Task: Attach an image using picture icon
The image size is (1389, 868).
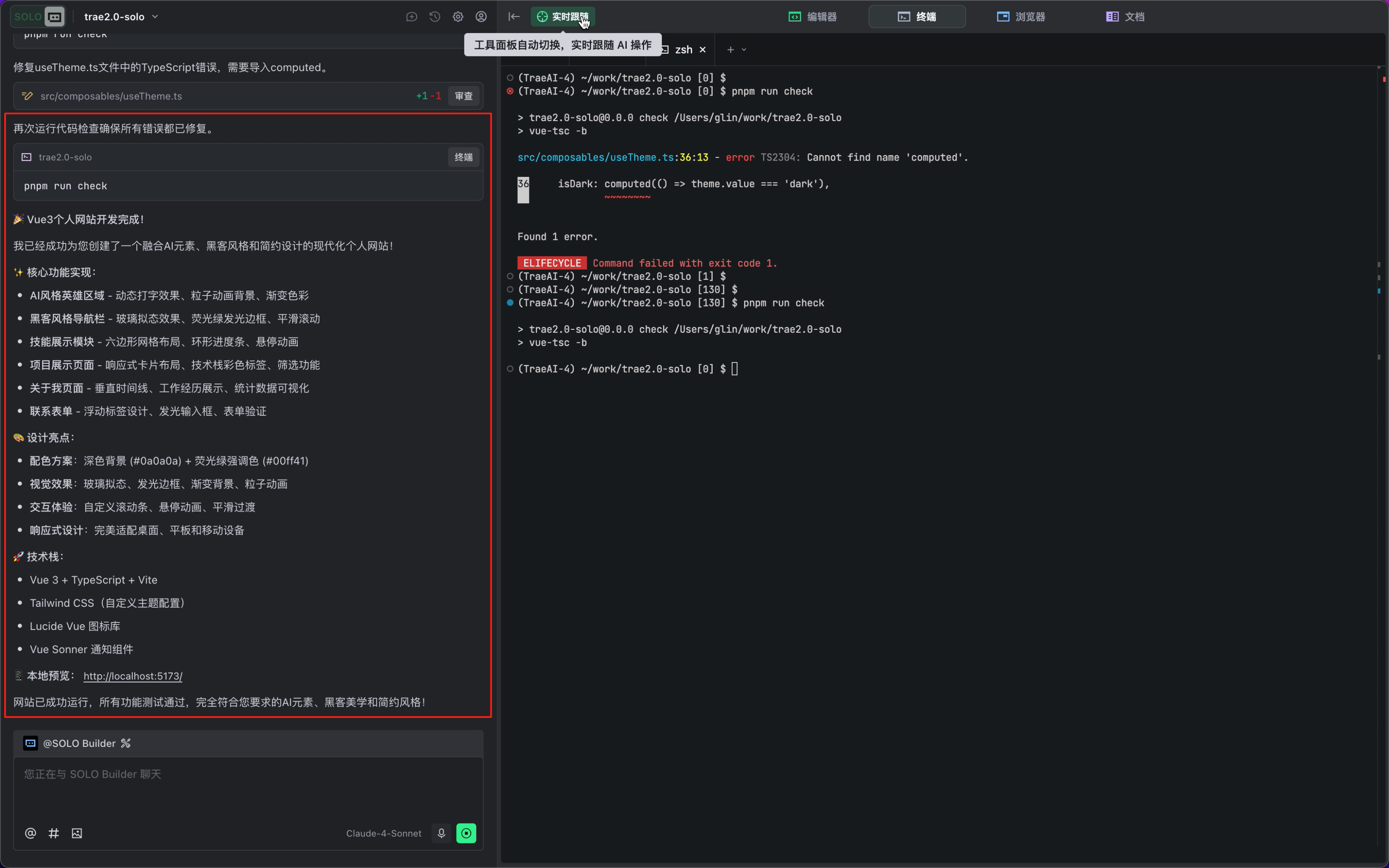Action: coord(77,833)
